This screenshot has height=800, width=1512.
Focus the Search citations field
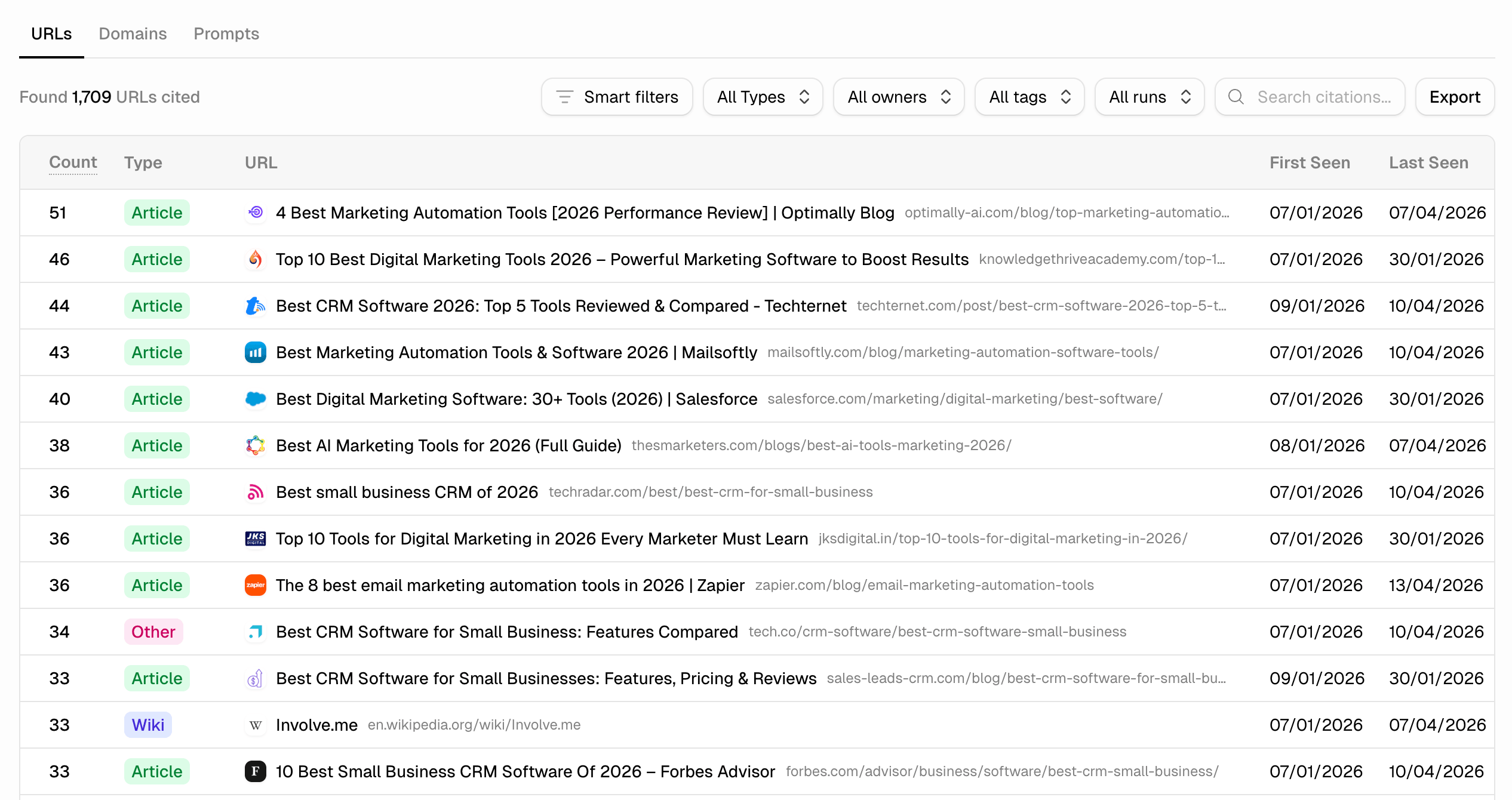click(1310, 97)
